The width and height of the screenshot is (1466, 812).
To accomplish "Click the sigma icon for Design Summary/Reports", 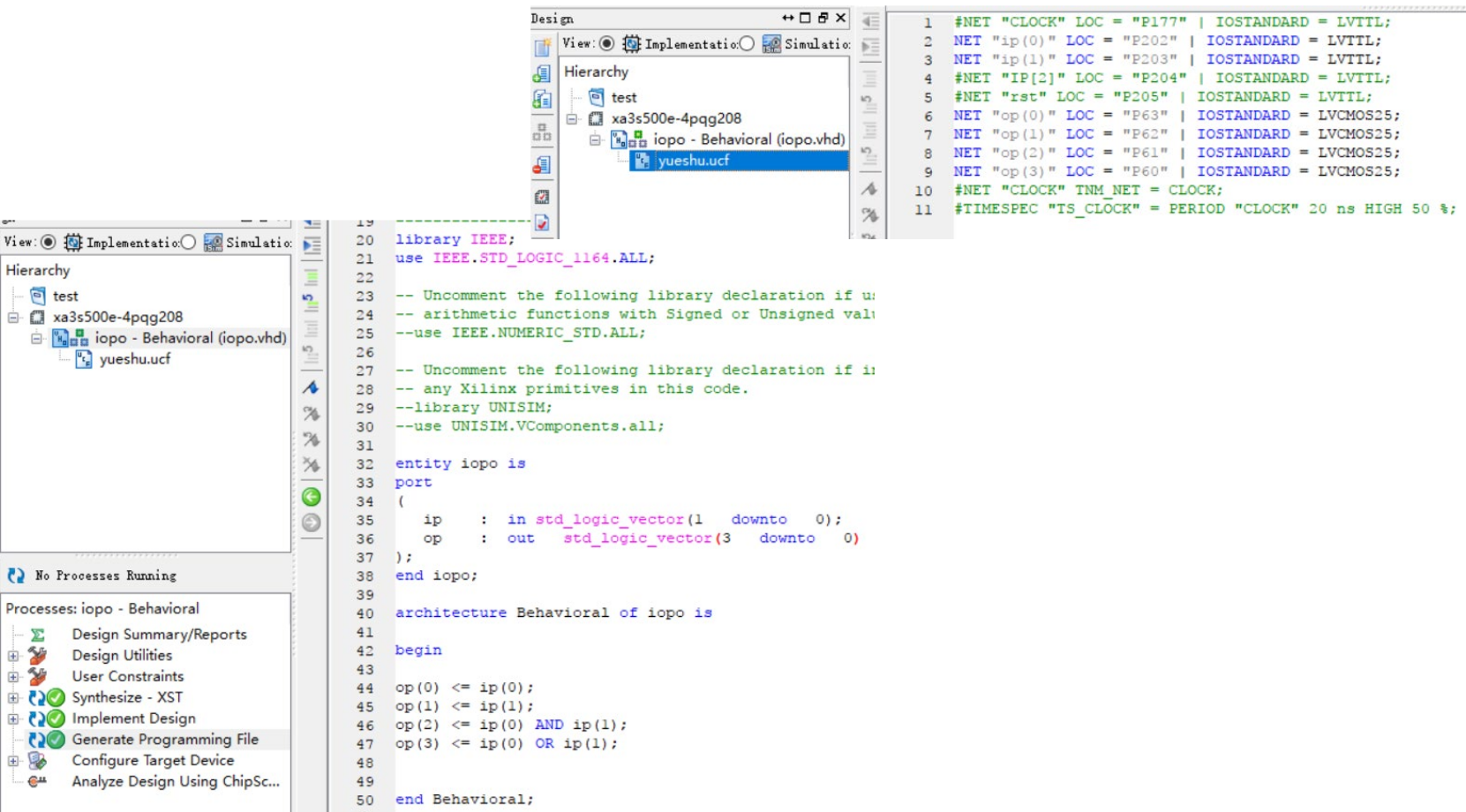I will click(x=37, y=635).
